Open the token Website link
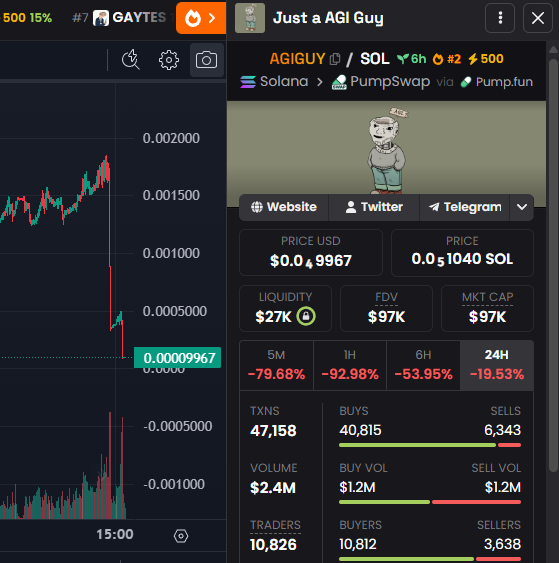The image size is (559, 563). (284, 207)
